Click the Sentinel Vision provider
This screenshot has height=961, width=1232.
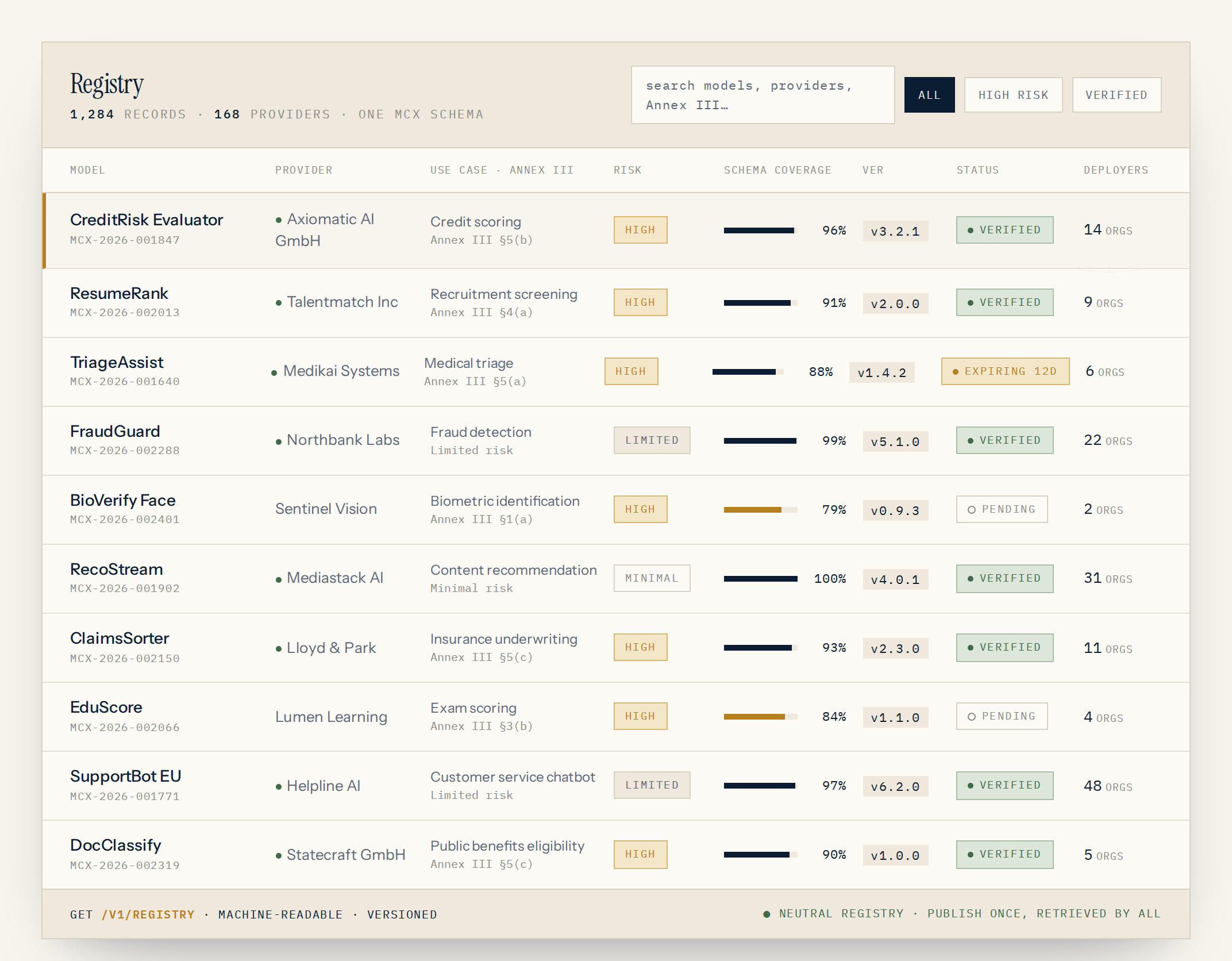point(326,509)
